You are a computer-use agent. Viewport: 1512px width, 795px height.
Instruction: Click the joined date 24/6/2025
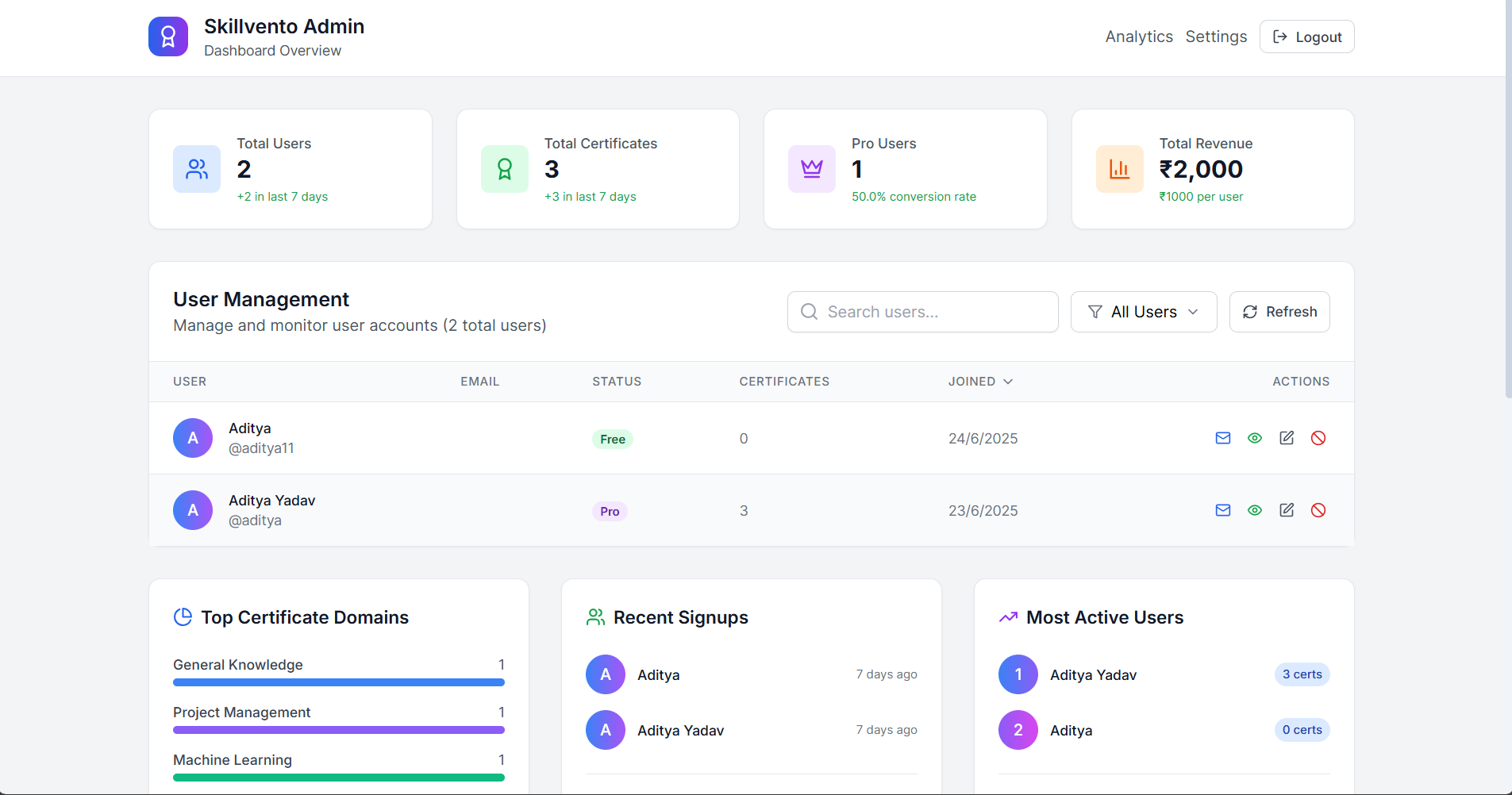tap(983, 439)
